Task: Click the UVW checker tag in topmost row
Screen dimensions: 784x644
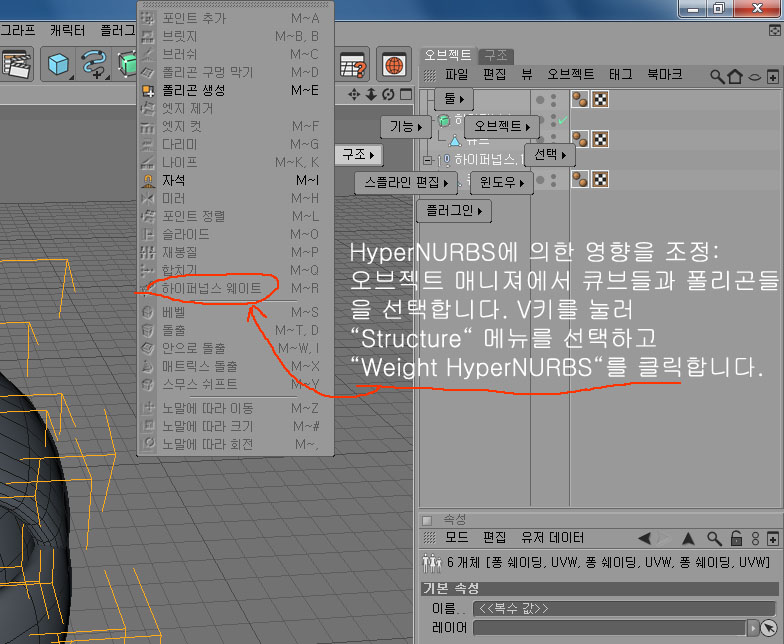Action: tap(600, 99)
